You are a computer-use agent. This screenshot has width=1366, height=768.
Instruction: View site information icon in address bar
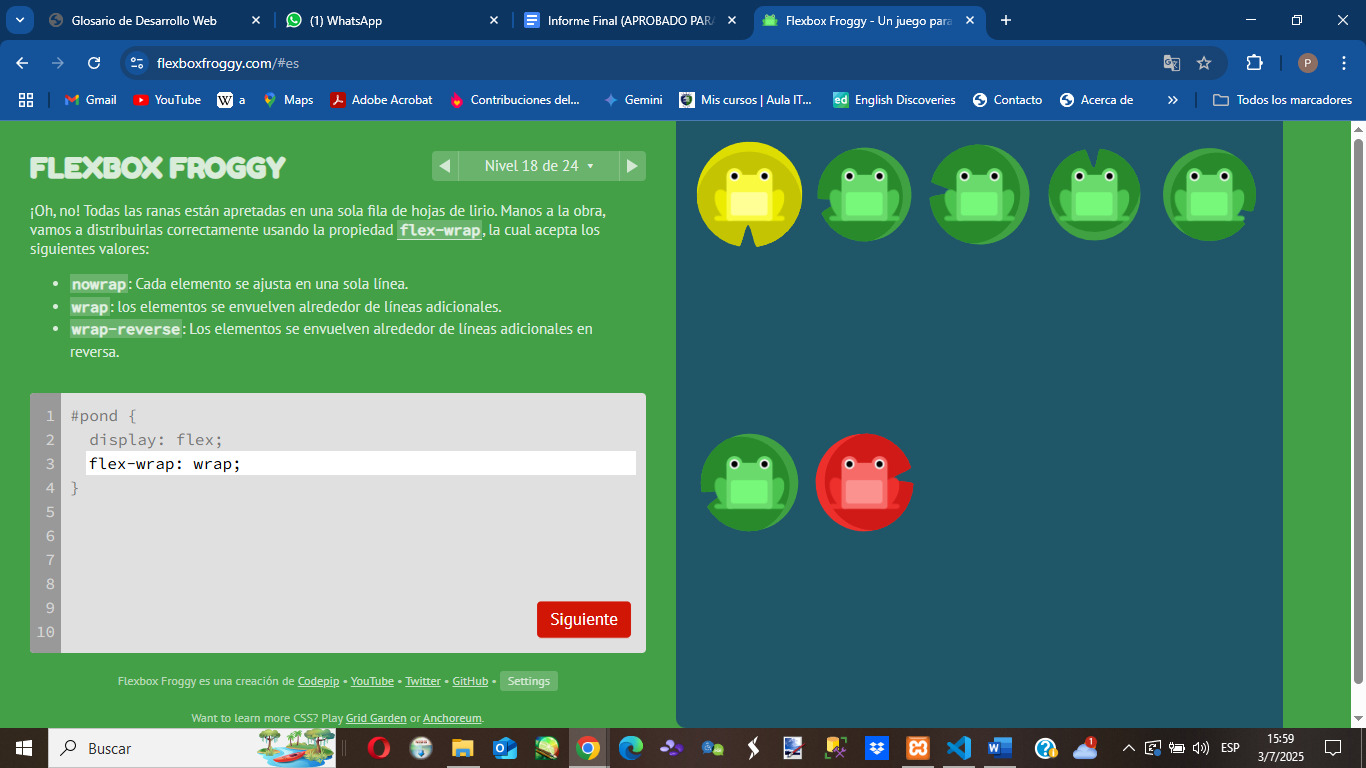click(x=138, y=63)
